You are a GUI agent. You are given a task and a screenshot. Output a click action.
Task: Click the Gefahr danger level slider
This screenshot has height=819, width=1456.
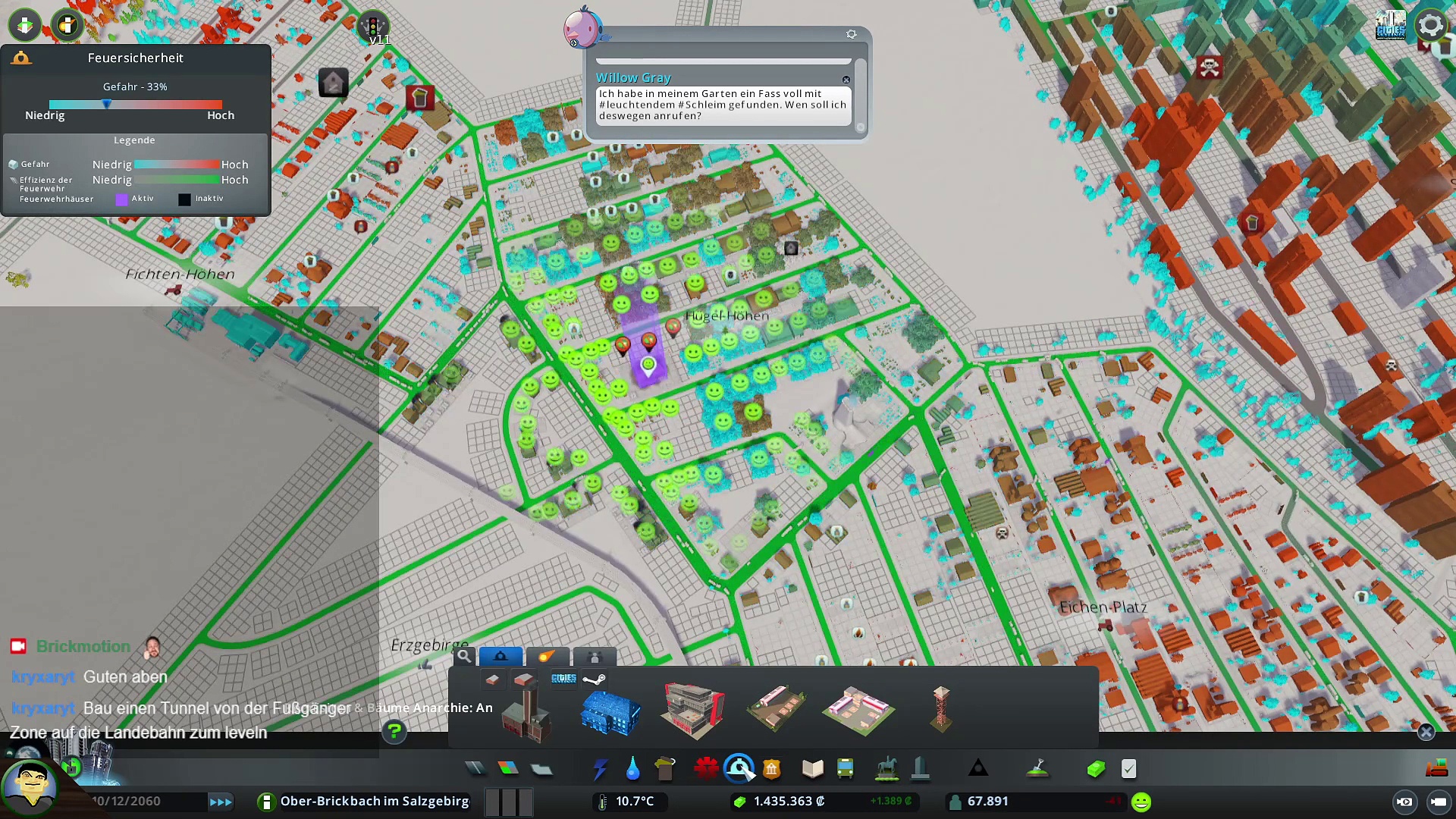107,104
